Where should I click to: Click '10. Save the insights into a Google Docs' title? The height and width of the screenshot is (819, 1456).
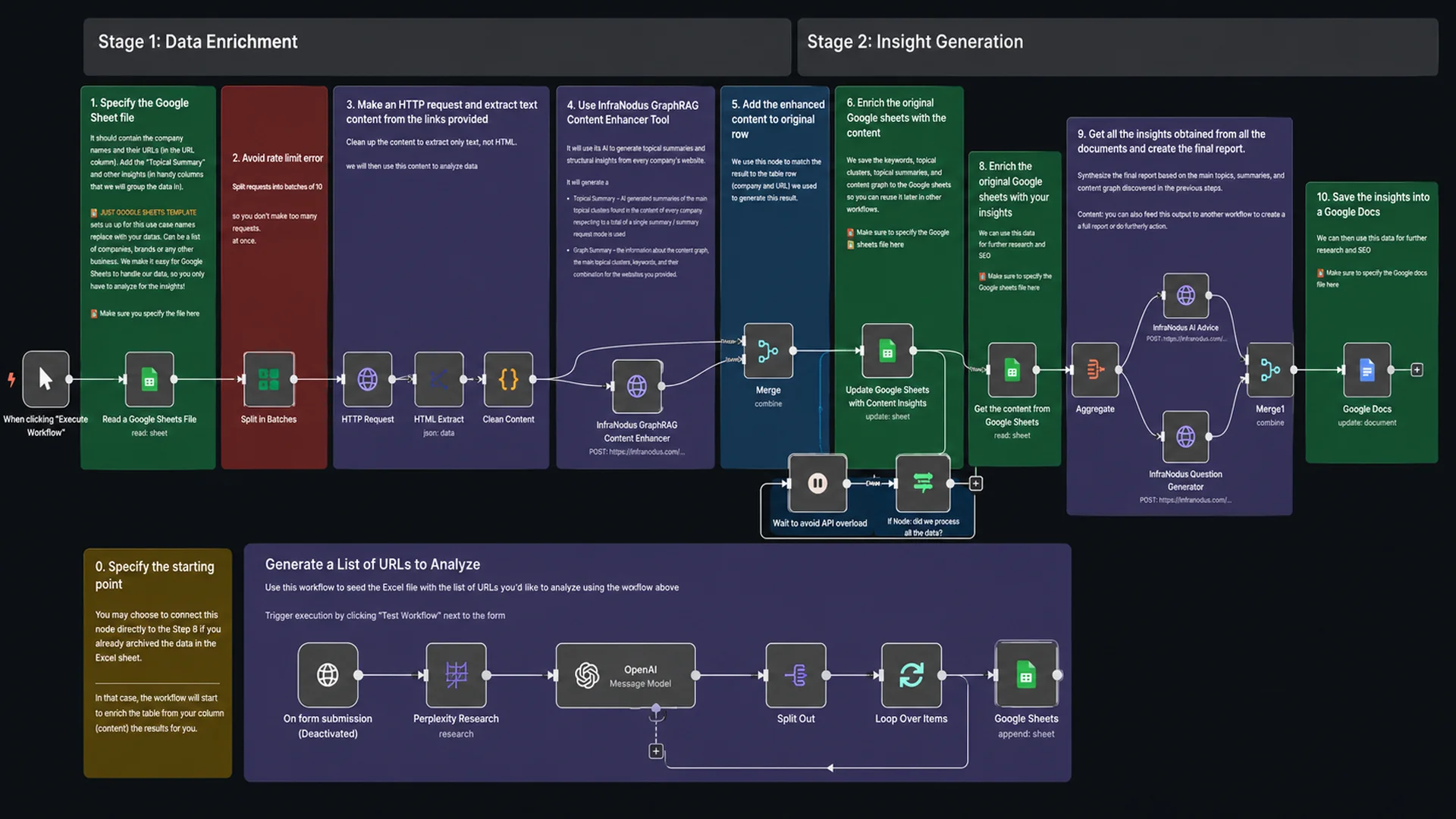[1373, 205]
